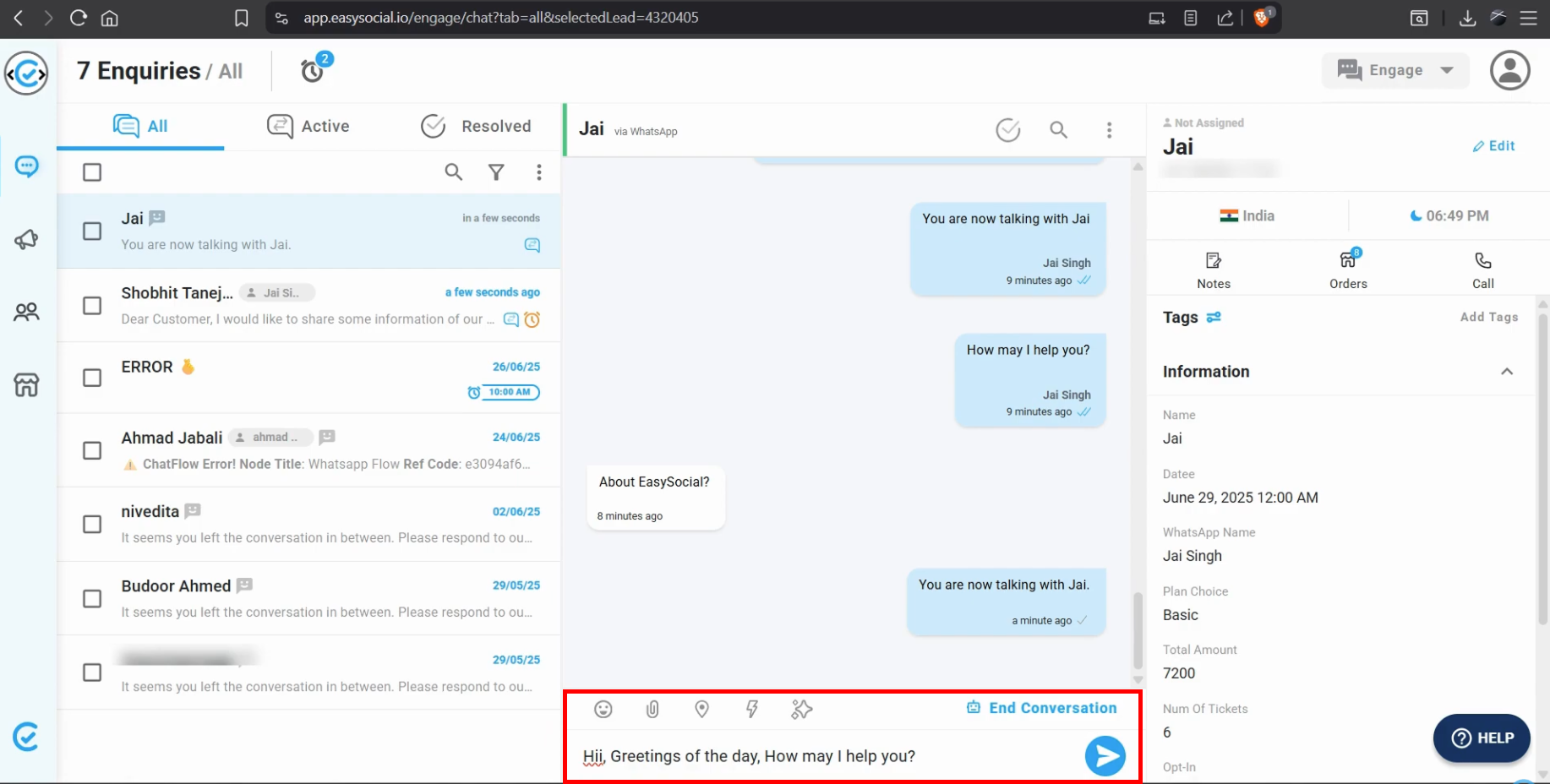The height and width of the screenshot is (784, 1550).
Task: Click Add Tags link
Action: tap(1488, 317)
